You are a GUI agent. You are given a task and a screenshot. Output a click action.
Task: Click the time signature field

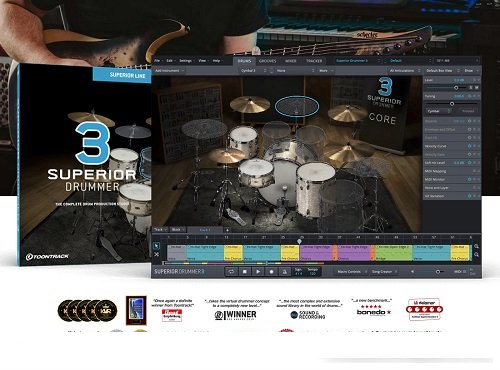point(298,272)
